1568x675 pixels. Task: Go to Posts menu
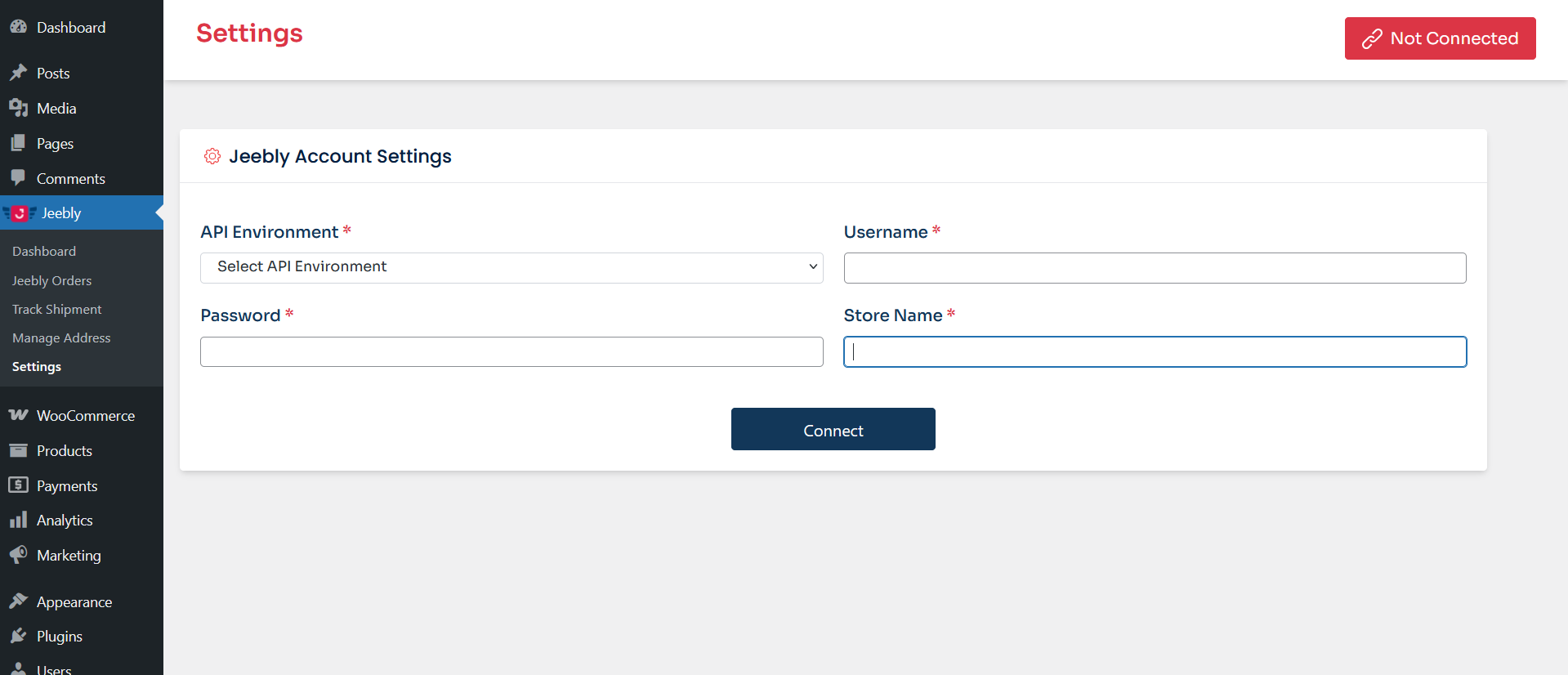click(x=82, y=73)
